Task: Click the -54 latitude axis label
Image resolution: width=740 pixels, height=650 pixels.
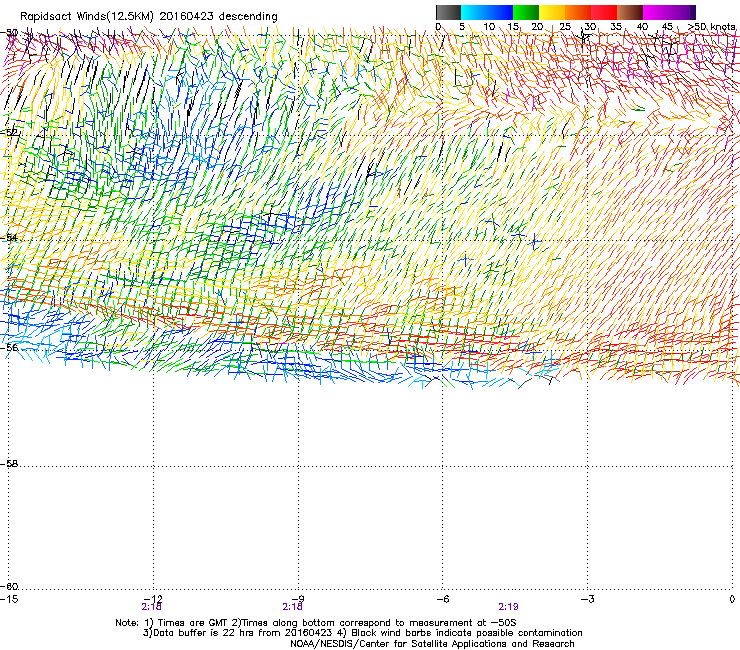Action: (x=10, y=237)
